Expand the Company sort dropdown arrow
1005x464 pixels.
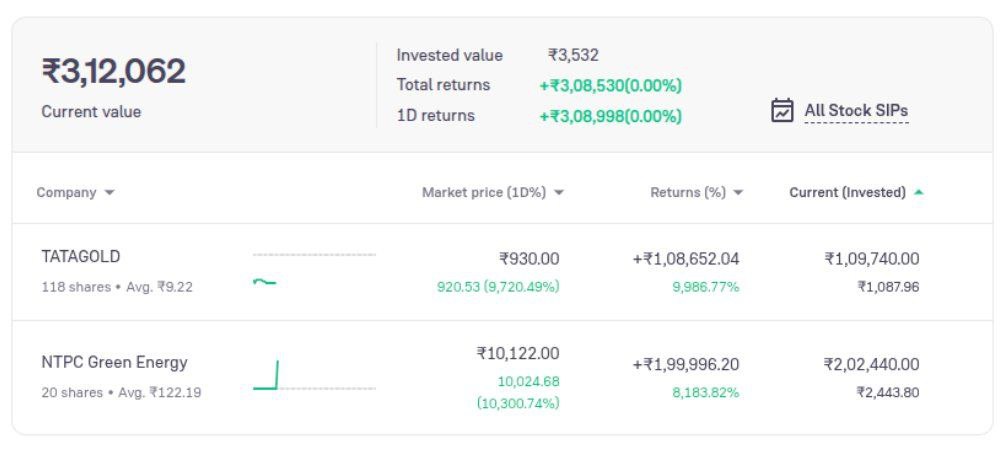tap(109, 193)
